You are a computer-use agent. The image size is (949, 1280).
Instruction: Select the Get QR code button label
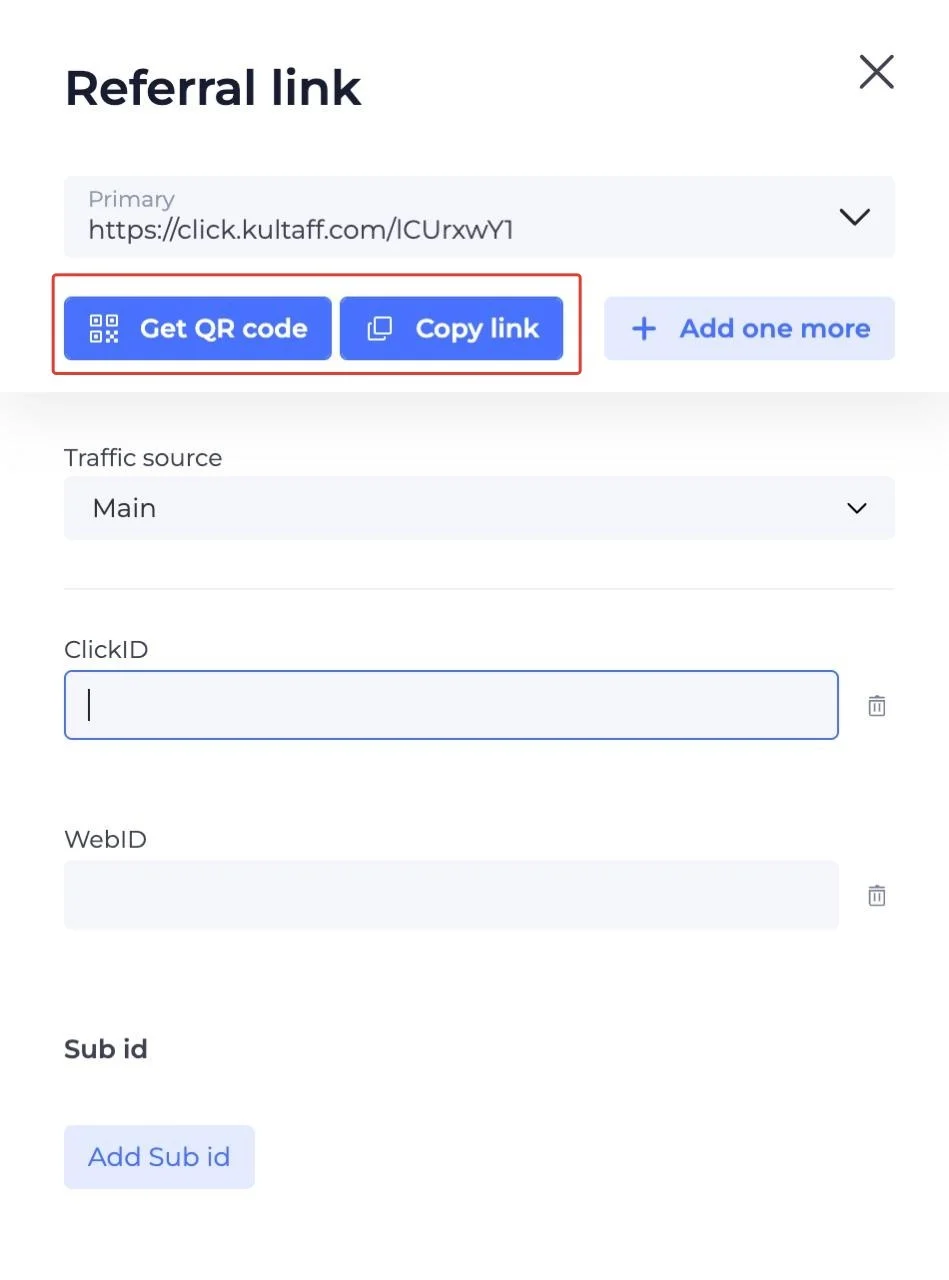click(x=223, y=328)
